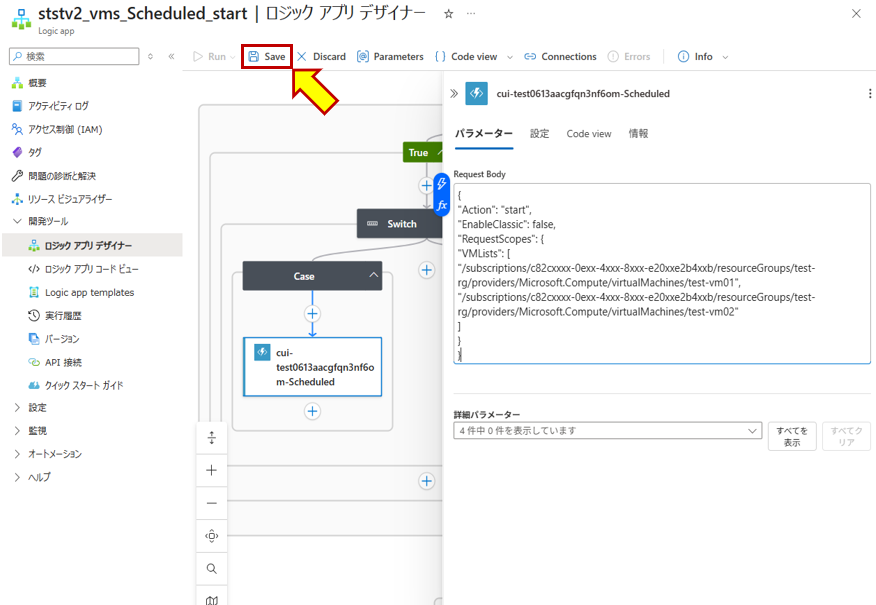876x605 pixels.
Task: Favorite this Logic app with star icon
Action: [x=448, y=14]
